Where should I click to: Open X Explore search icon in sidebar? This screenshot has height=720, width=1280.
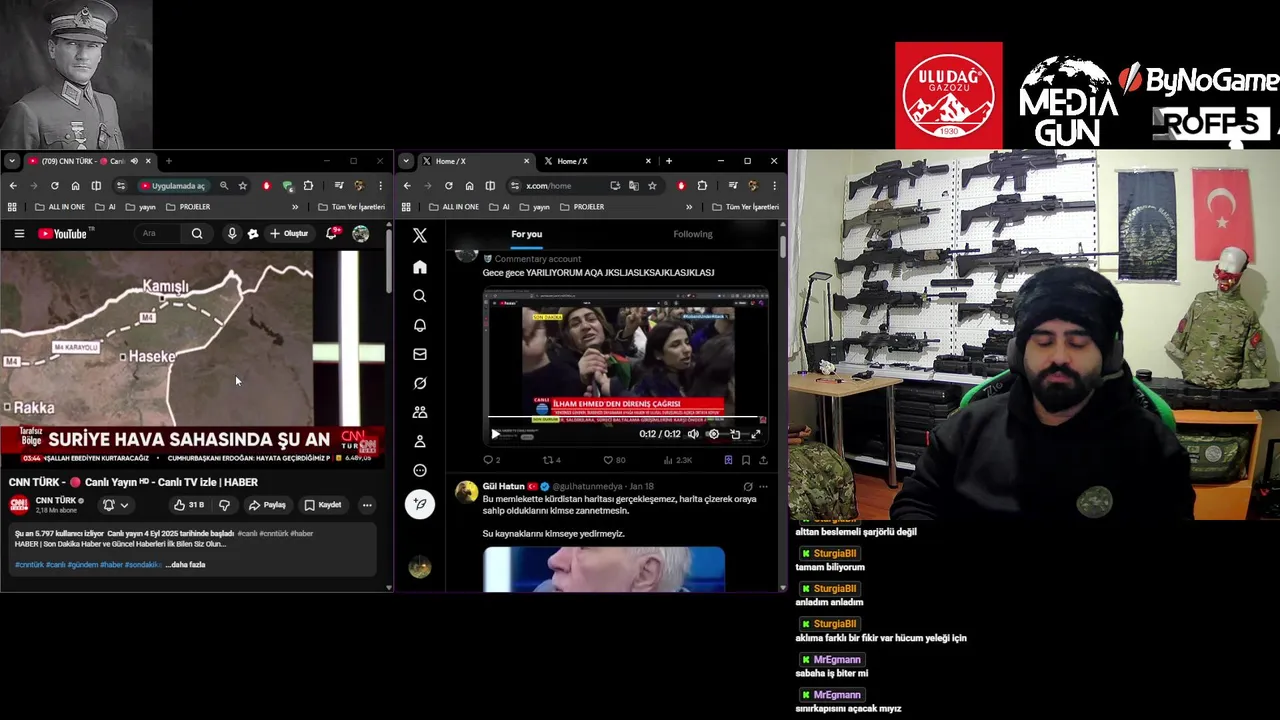coord(420,296)
